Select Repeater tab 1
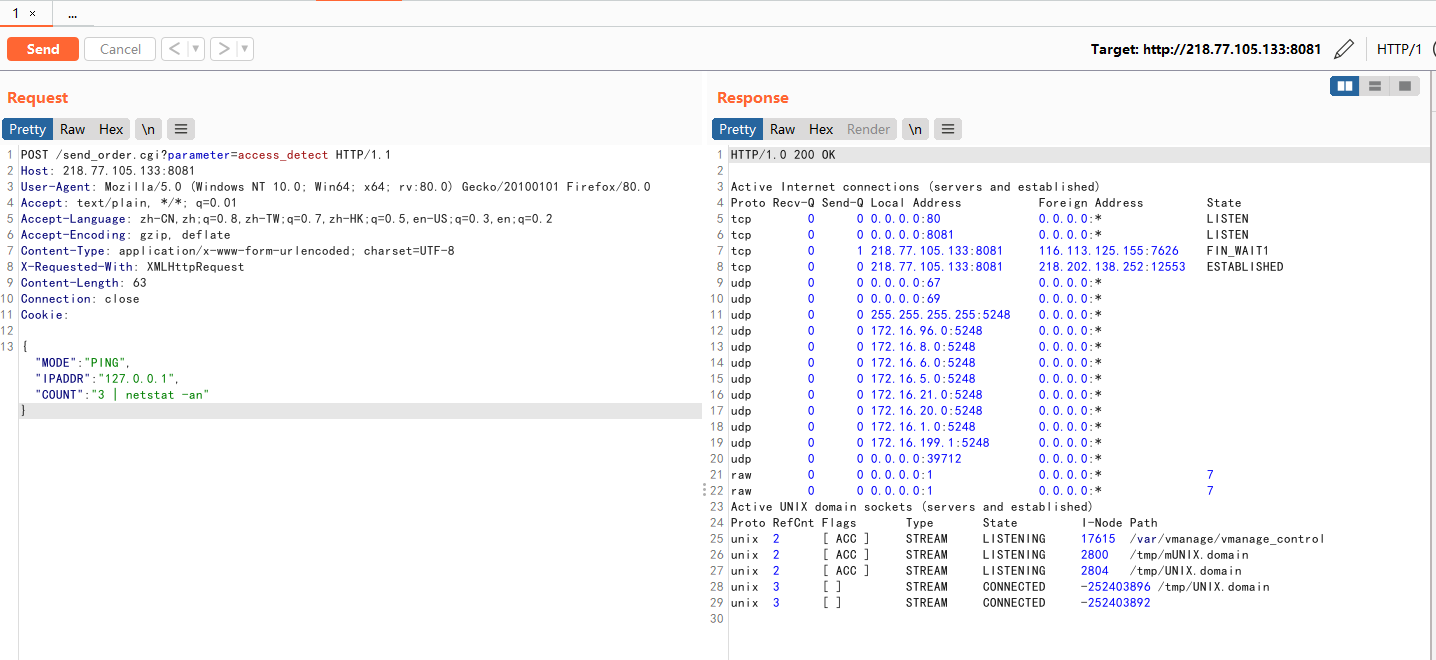 16,14
